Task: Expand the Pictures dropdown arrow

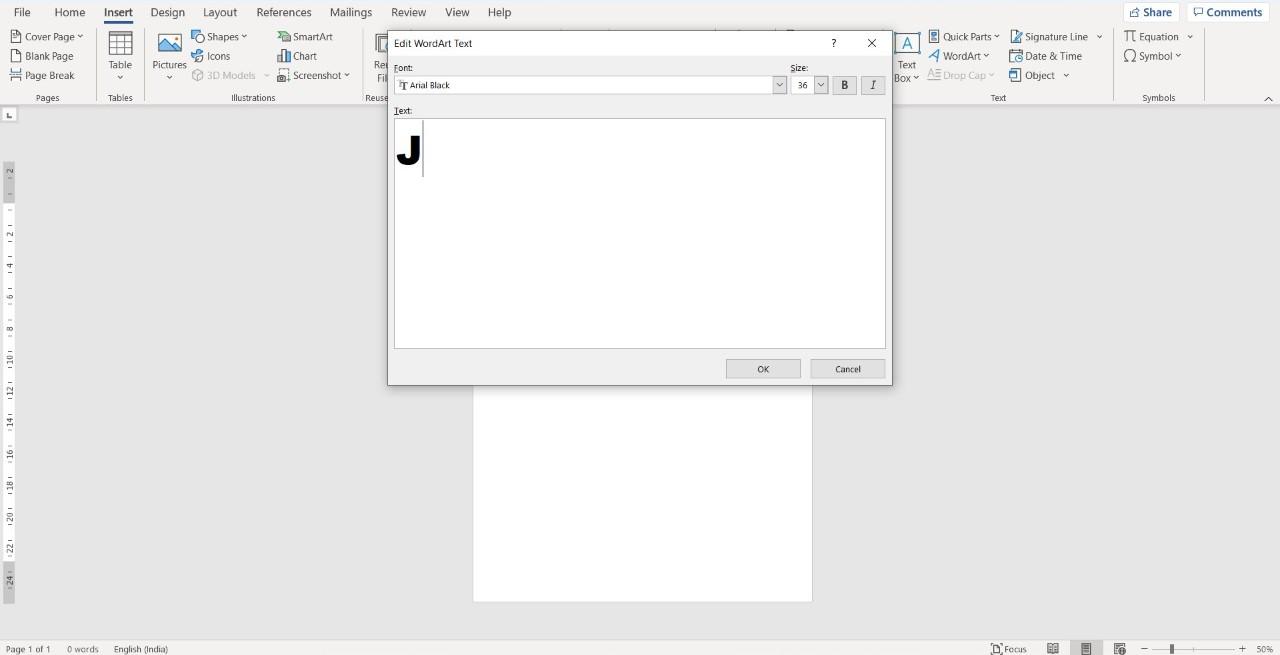Action: [169, 77]
